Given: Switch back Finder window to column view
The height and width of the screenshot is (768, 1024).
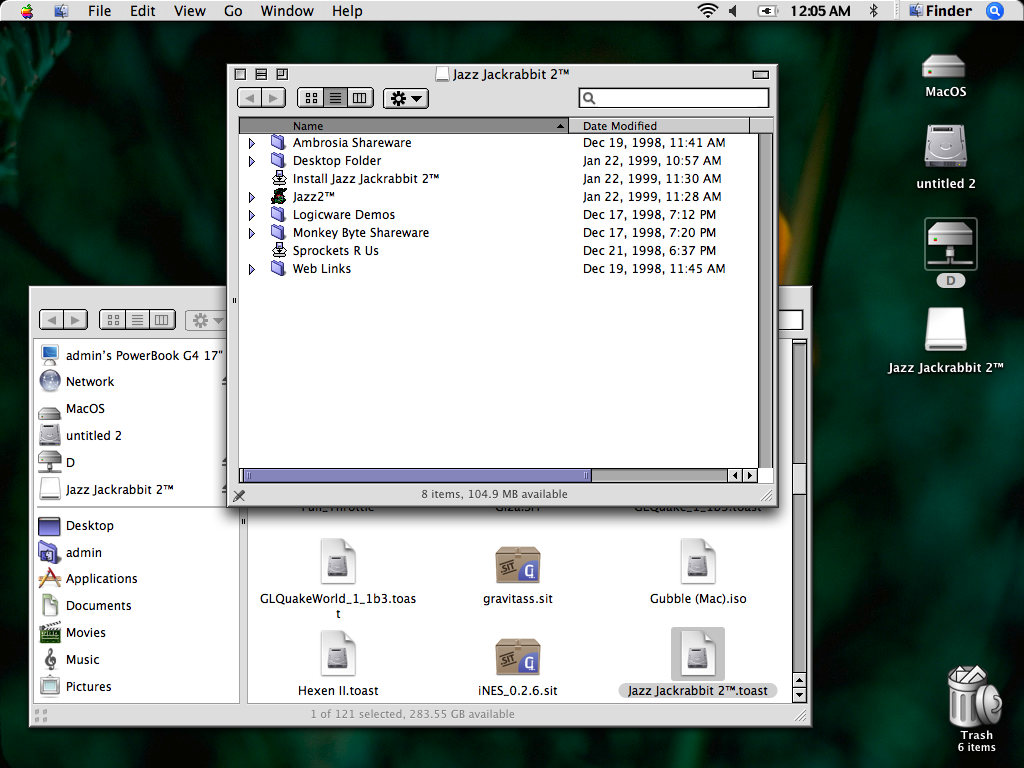Looking at the screenshot, I should pyautogui.click(x=162, y=319).
